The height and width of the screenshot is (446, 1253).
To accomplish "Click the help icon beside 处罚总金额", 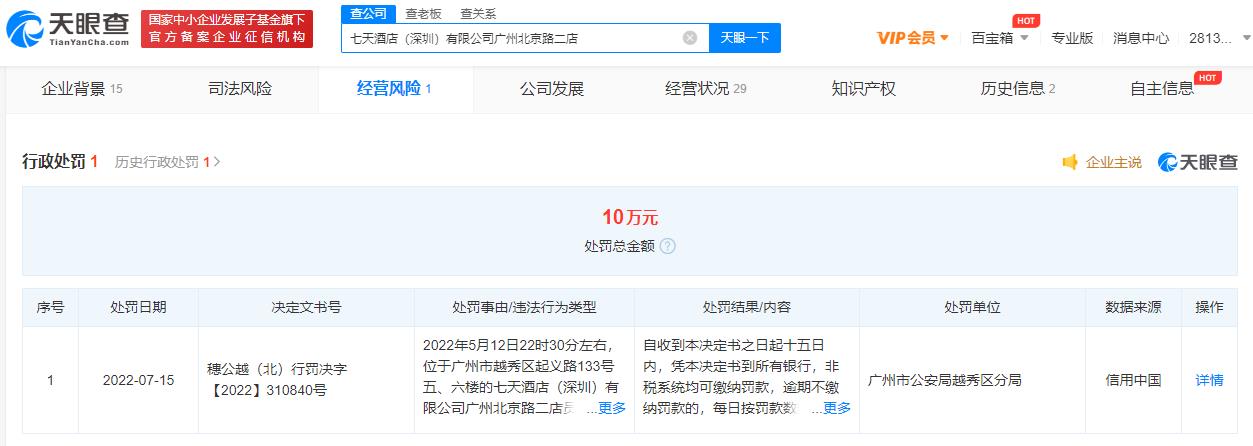I will (667, 246).
